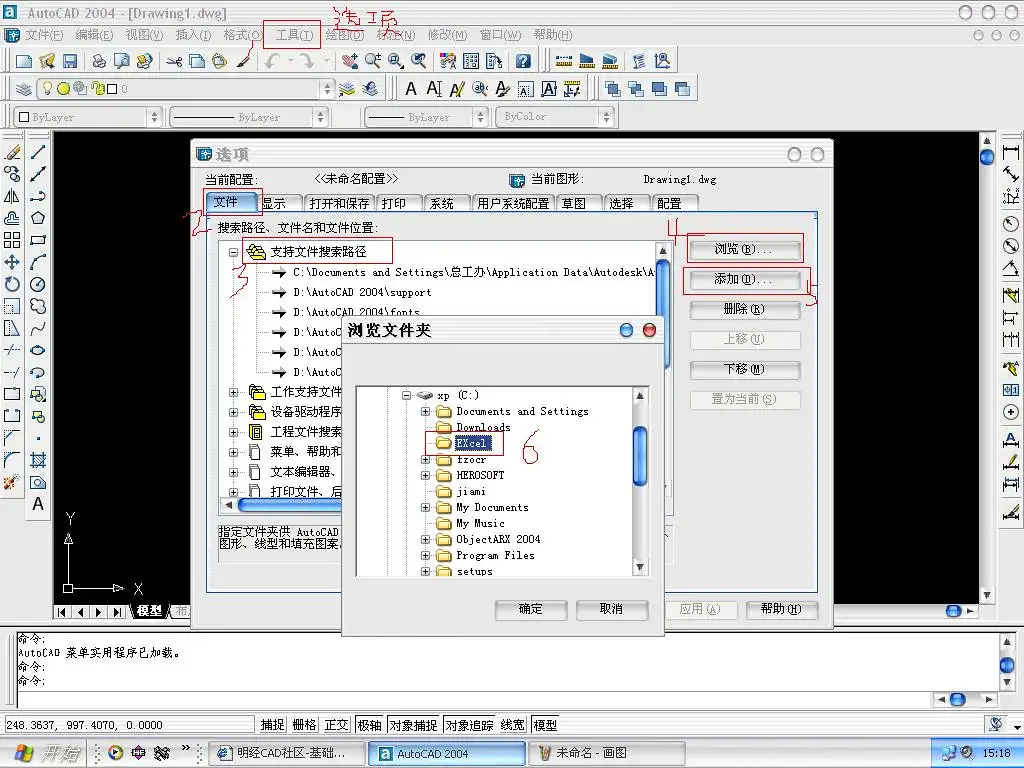This screenshot has height=768, width=1024.
Task: Select the Rectangle draw tool
Action: tap(38, 240)
